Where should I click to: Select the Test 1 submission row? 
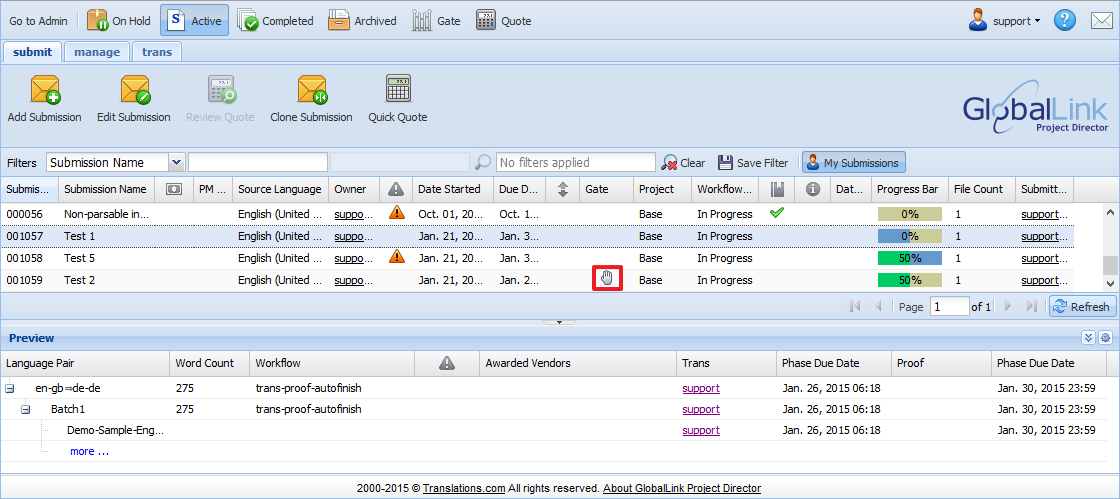tap(537, 236)
